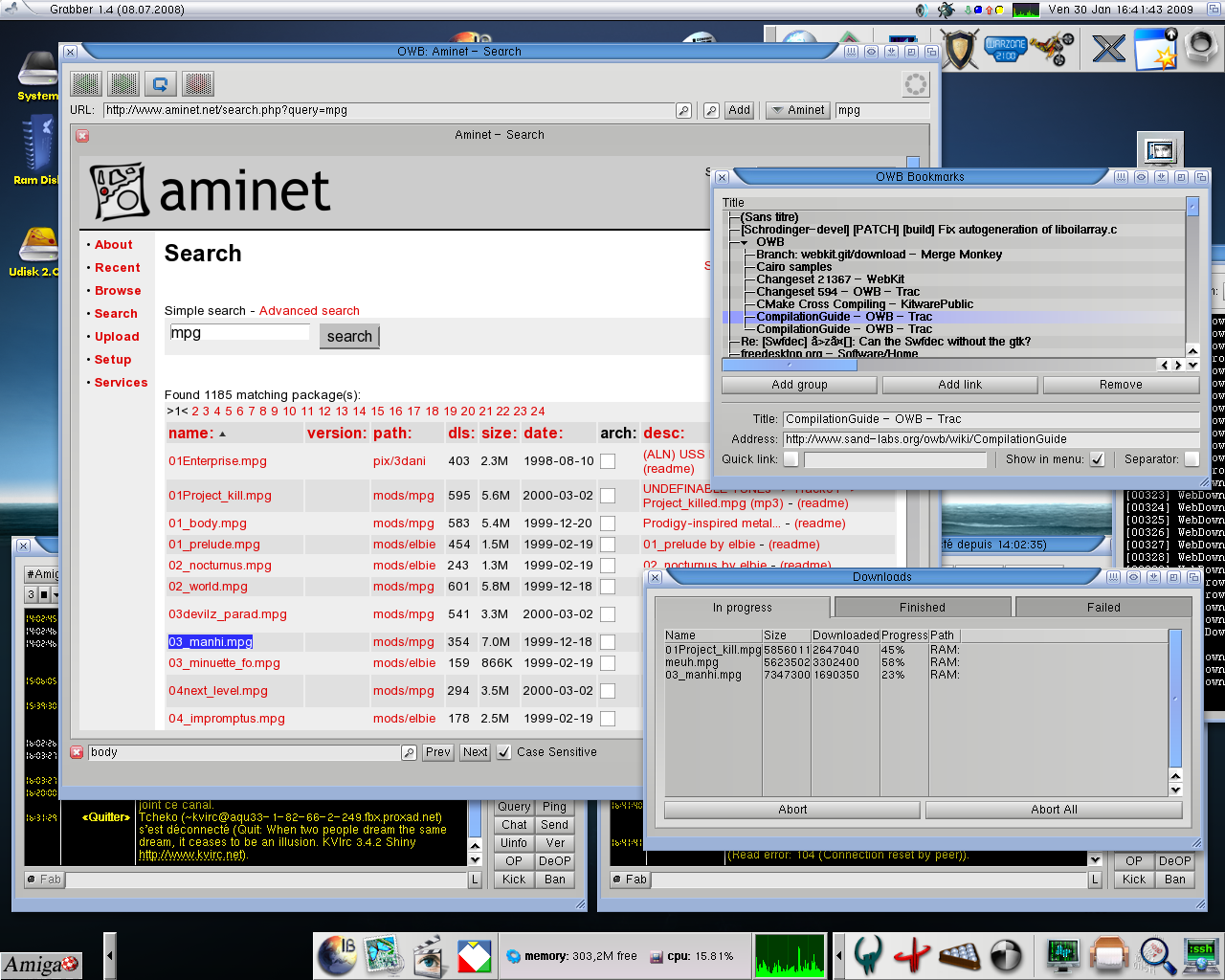Click the loading throbber icon in OWB
Viewport: 1225px width, 980px height.
[916, 84]
